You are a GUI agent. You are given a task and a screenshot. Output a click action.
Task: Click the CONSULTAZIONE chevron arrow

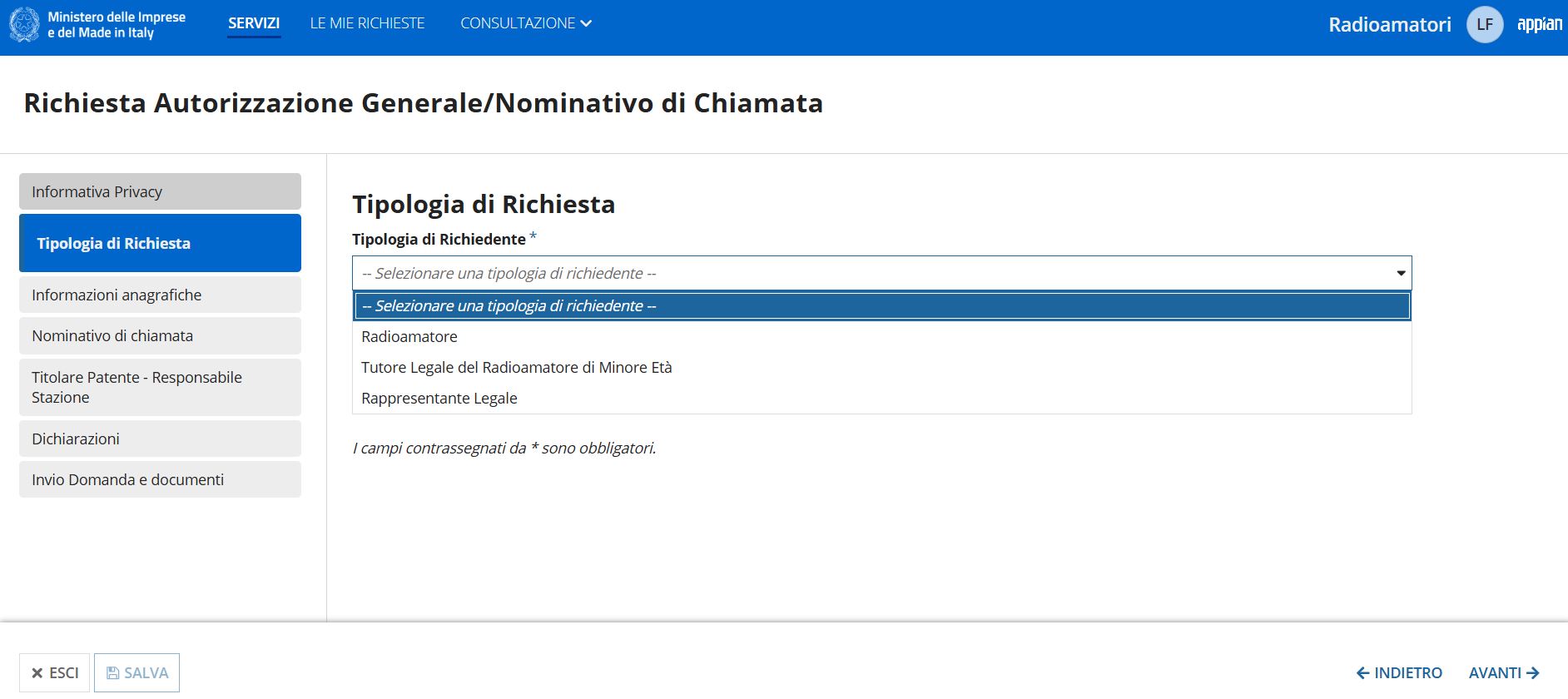[586, 23]
